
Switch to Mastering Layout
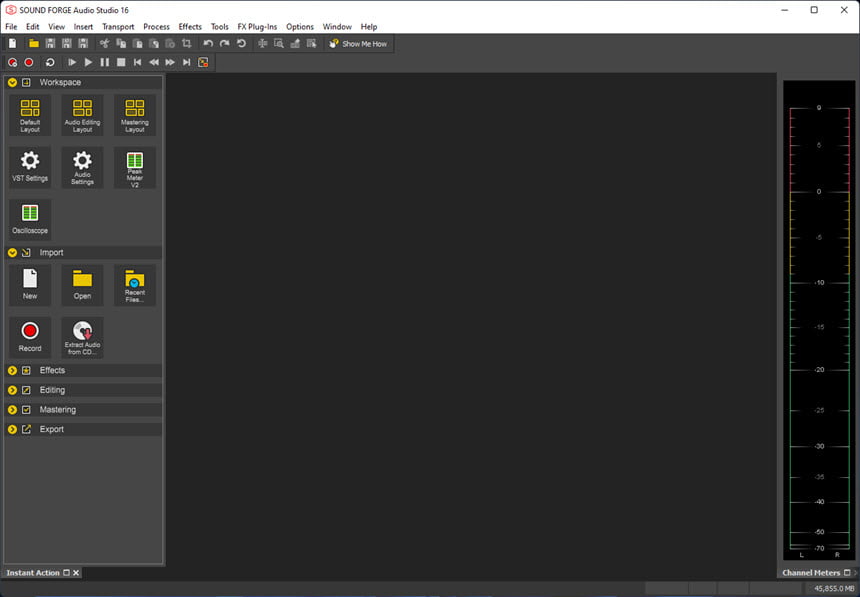(135, 115)
